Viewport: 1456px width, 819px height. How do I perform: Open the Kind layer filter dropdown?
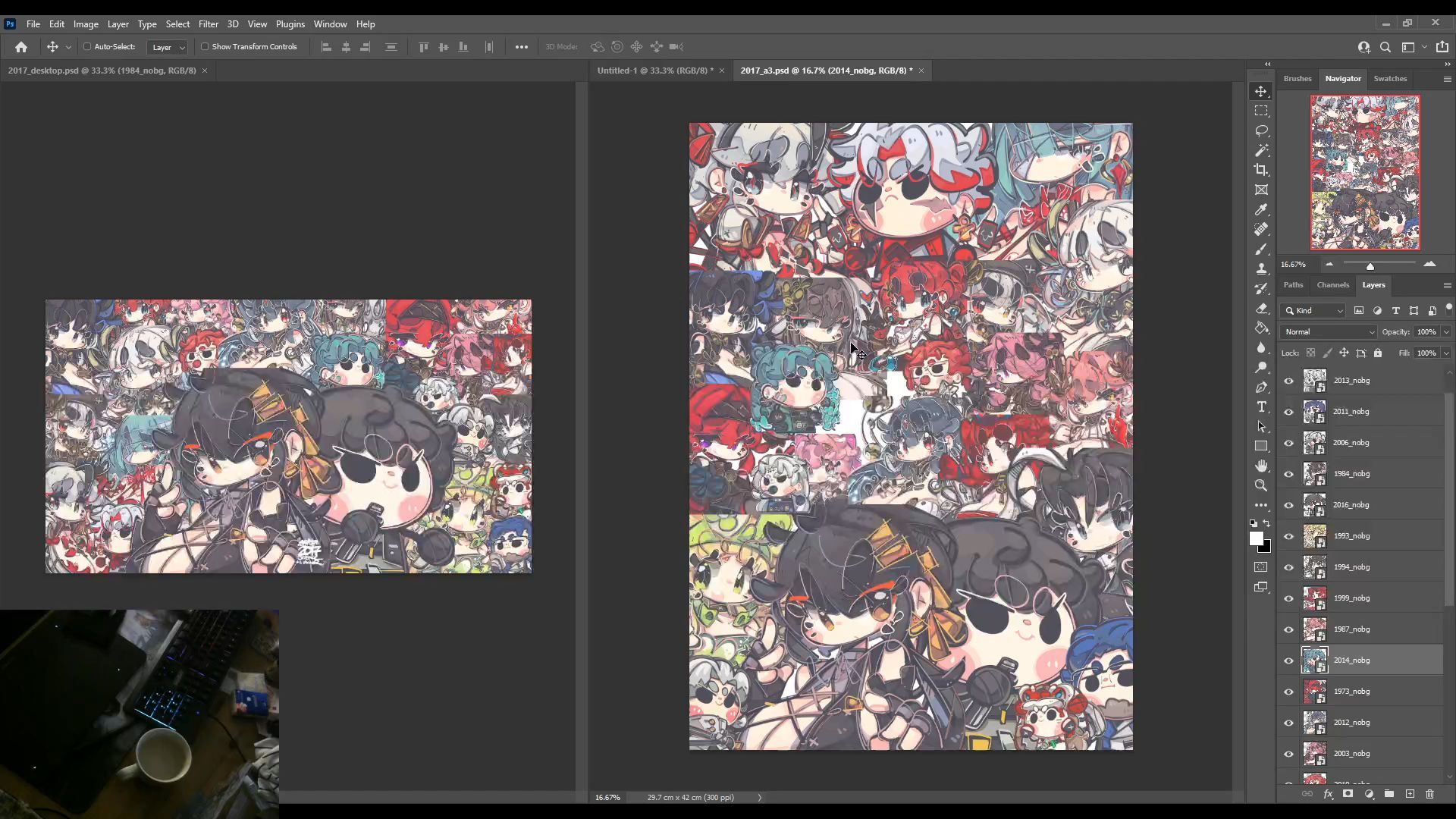pos(1314,311)
